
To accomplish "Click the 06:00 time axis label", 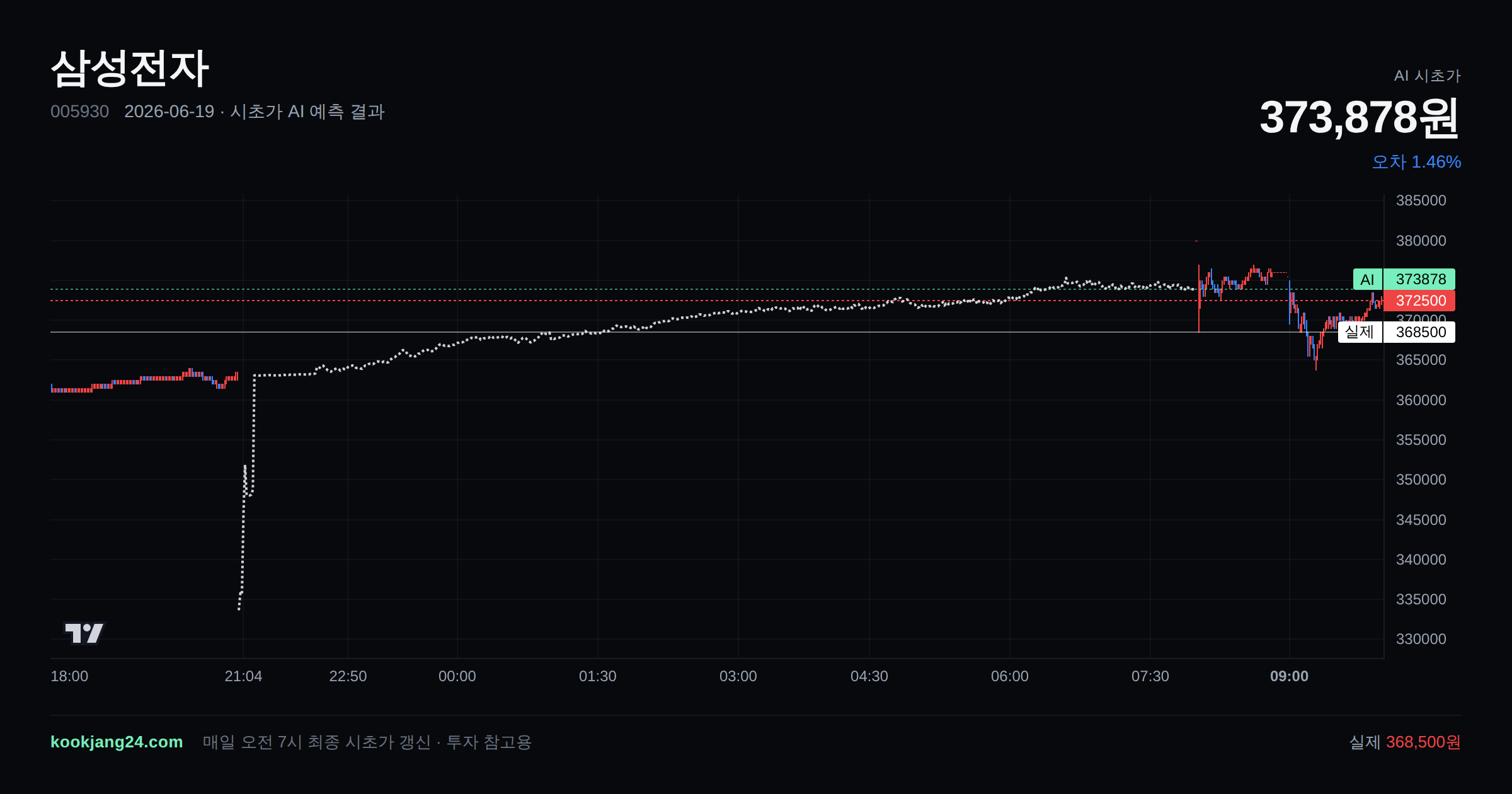I will click(1010, 676).
